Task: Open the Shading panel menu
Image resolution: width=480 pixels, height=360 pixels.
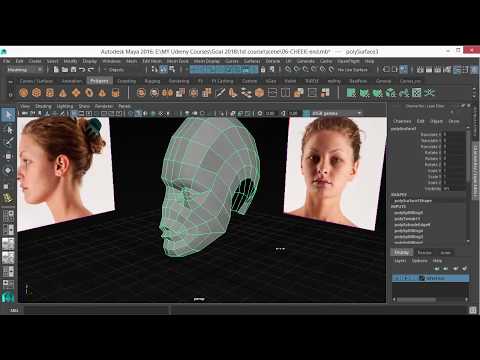Action: pyautogui.click(x=43, y=106)
